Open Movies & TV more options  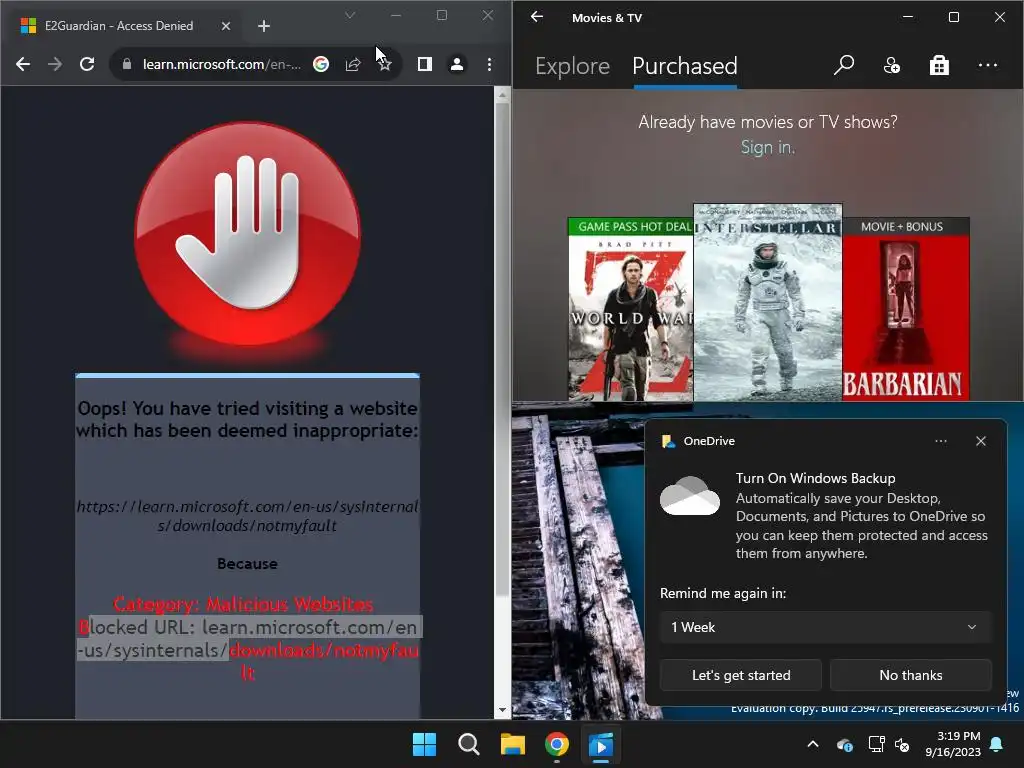pyautogui.click(x=987, y=65)
